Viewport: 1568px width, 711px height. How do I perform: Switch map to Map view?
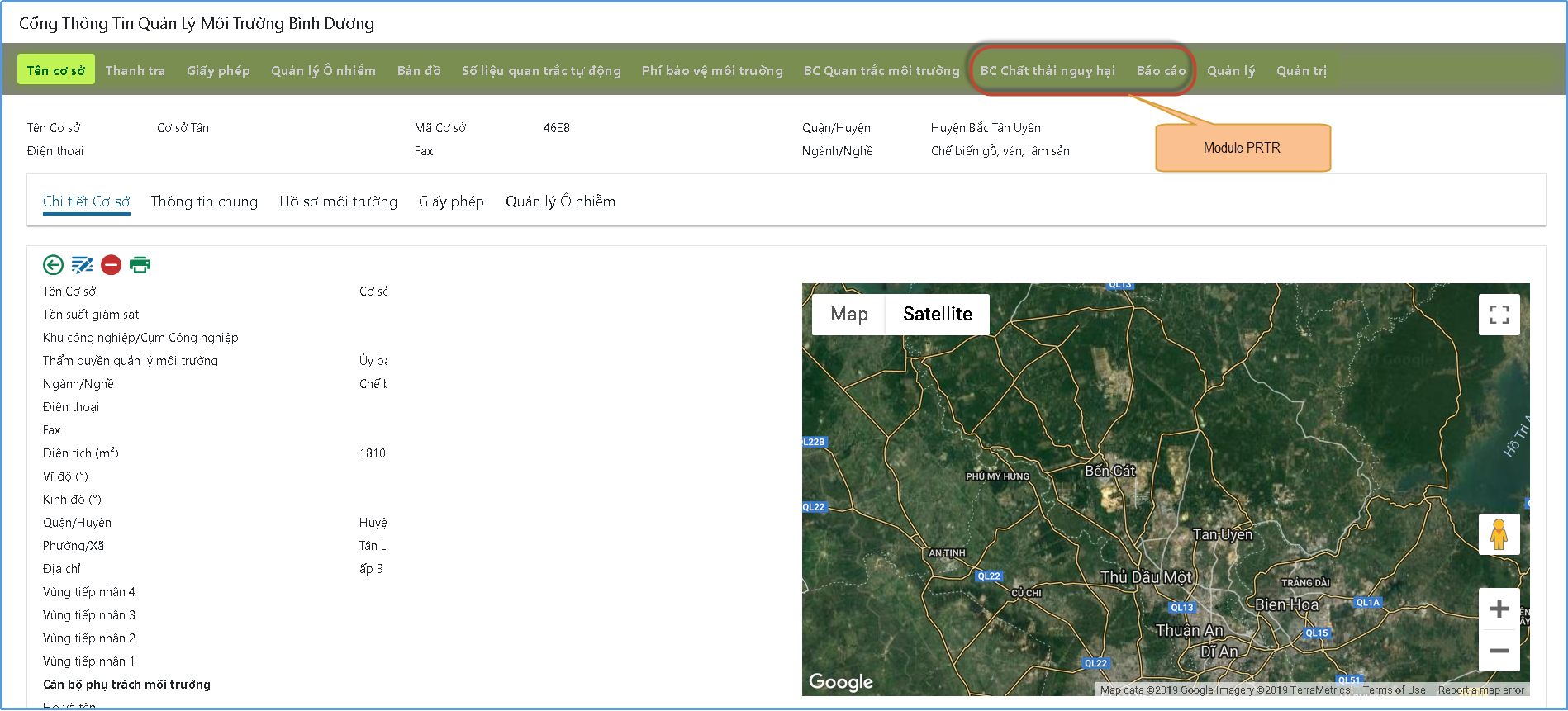pos(848,315)
